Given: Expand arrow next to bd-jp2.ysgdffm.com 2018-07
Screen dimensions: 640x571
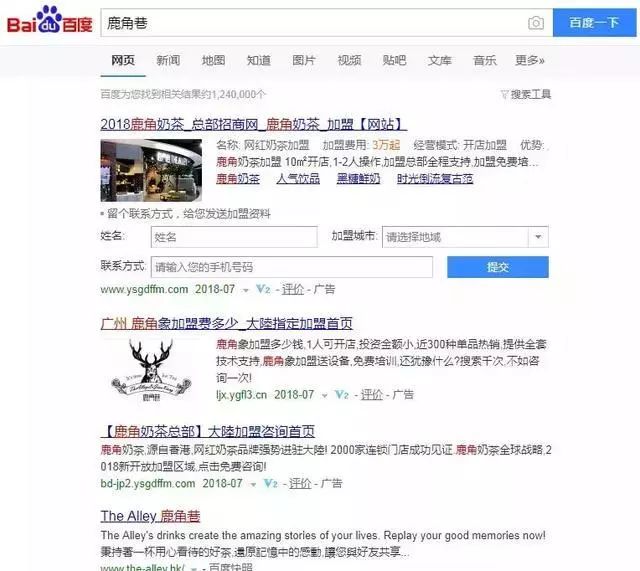Looking at the screenshot, I should coord(253,484).
